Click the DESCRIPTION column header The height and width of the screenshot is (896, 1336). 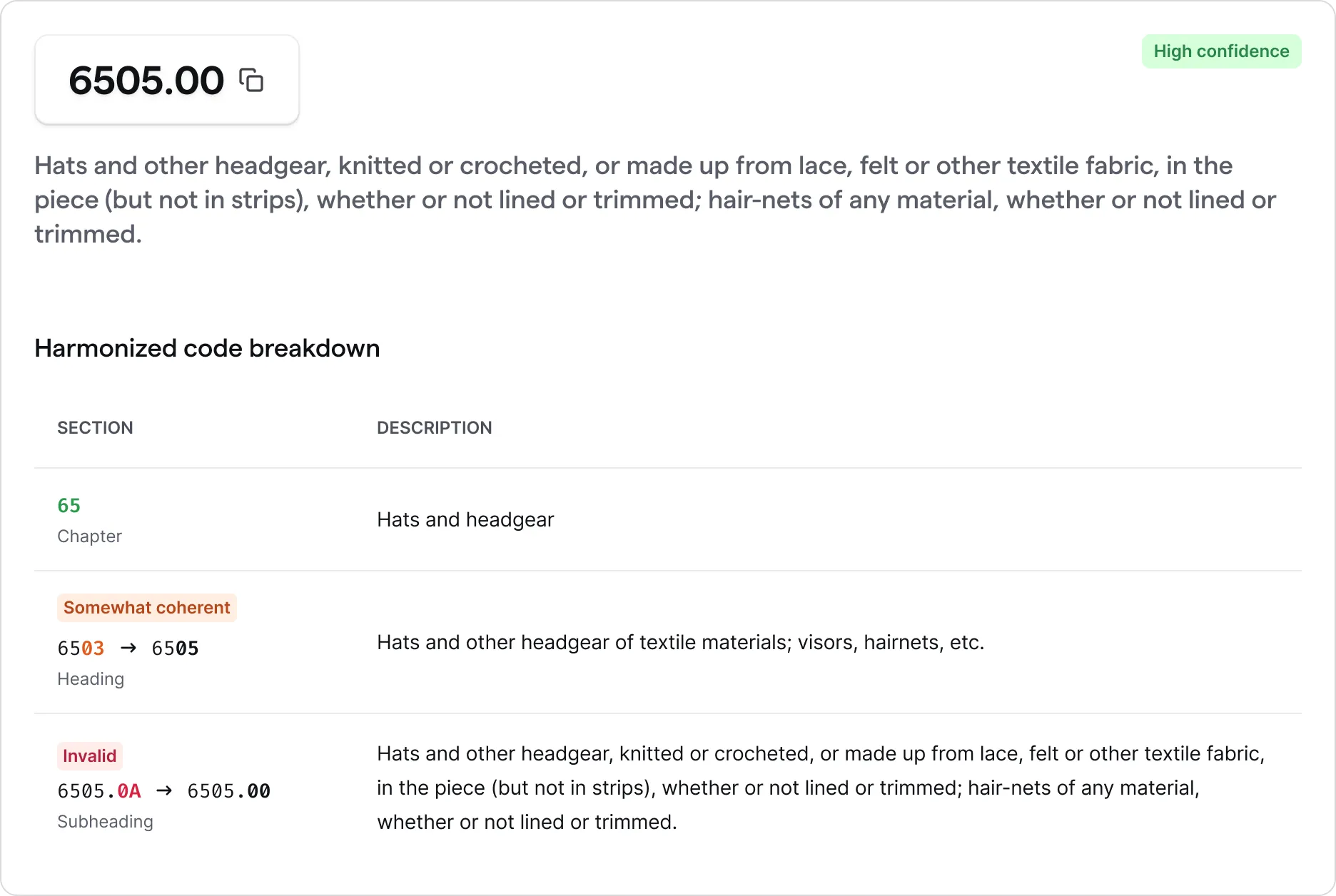click(x=434, y=427)
